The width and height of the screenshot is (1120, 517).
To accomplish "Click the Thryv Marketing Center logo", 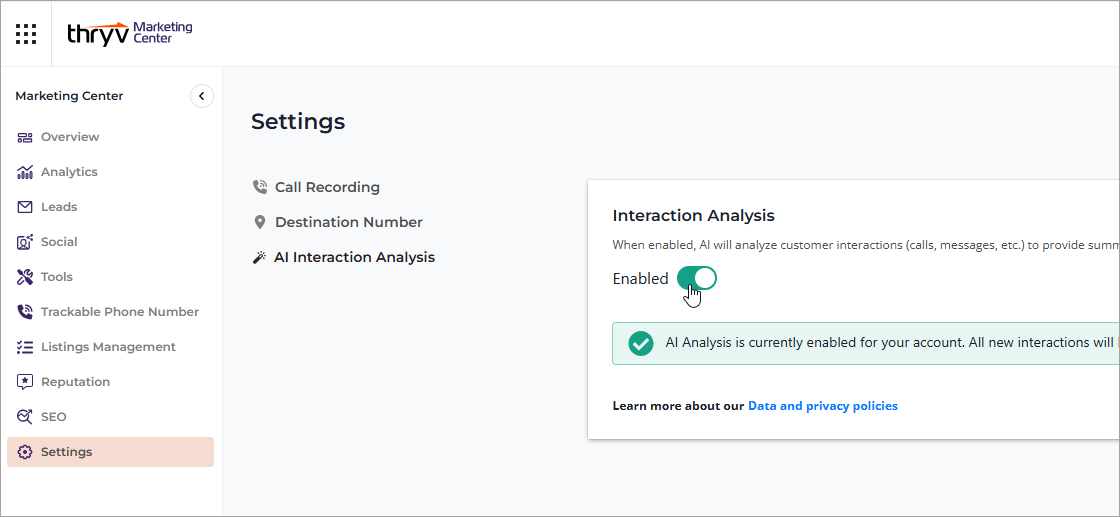I will point(129,33).
